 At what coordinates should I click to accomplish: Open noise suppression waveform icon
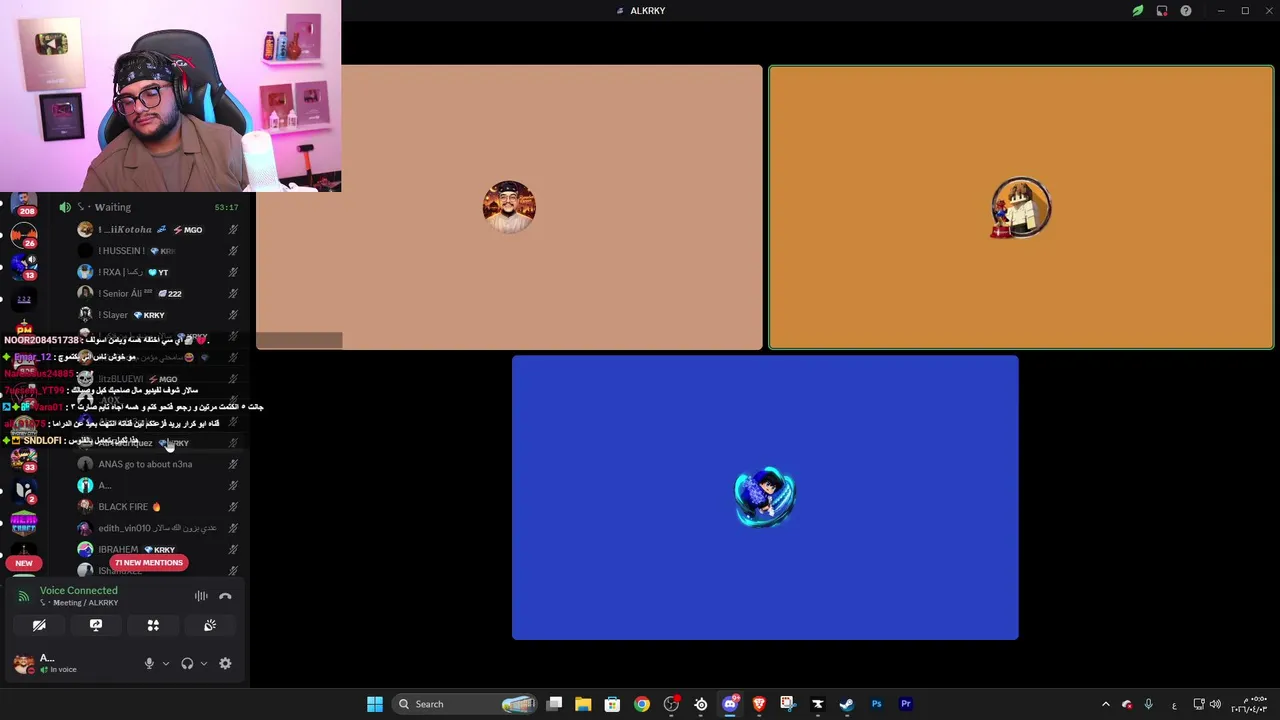(x=201, y=596)
